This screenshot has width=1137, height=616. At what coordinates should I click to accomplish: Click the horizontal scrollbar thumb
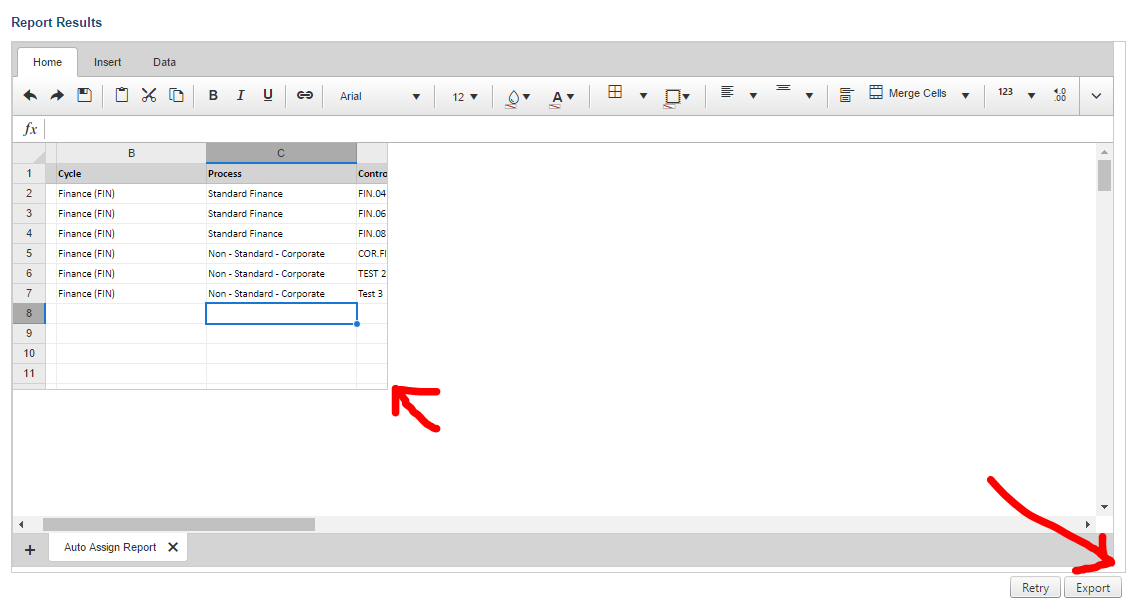(x=179, y=524)
